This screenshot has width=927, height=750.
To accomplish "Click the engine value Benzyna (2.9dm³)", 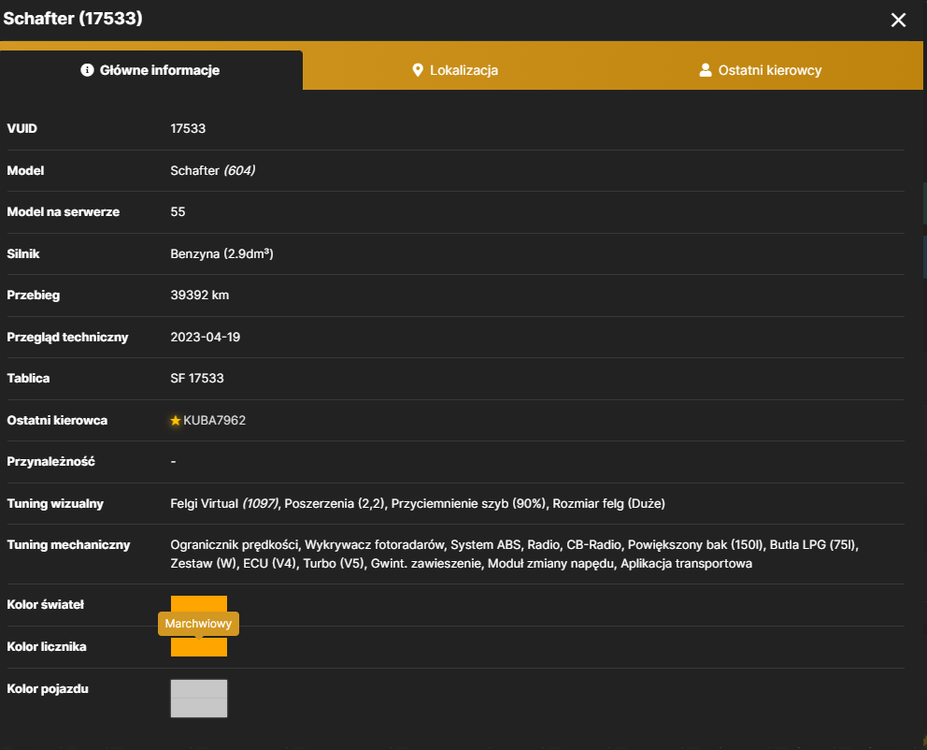I will (222, 254).
